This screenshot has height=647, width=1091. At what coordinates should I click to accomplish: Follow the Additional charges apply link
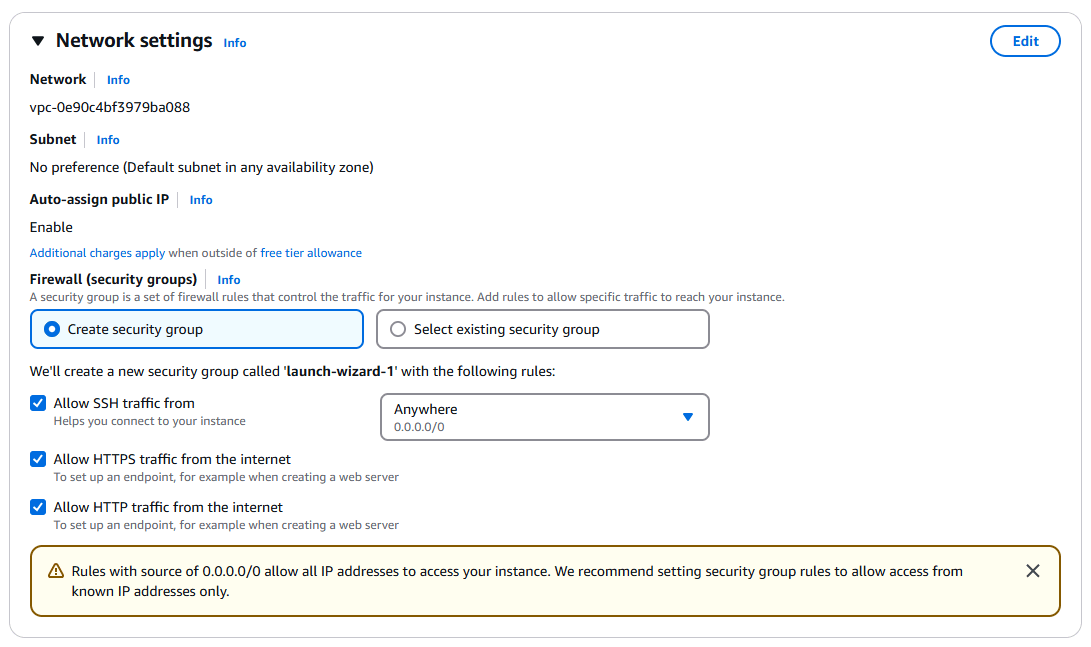97,253
